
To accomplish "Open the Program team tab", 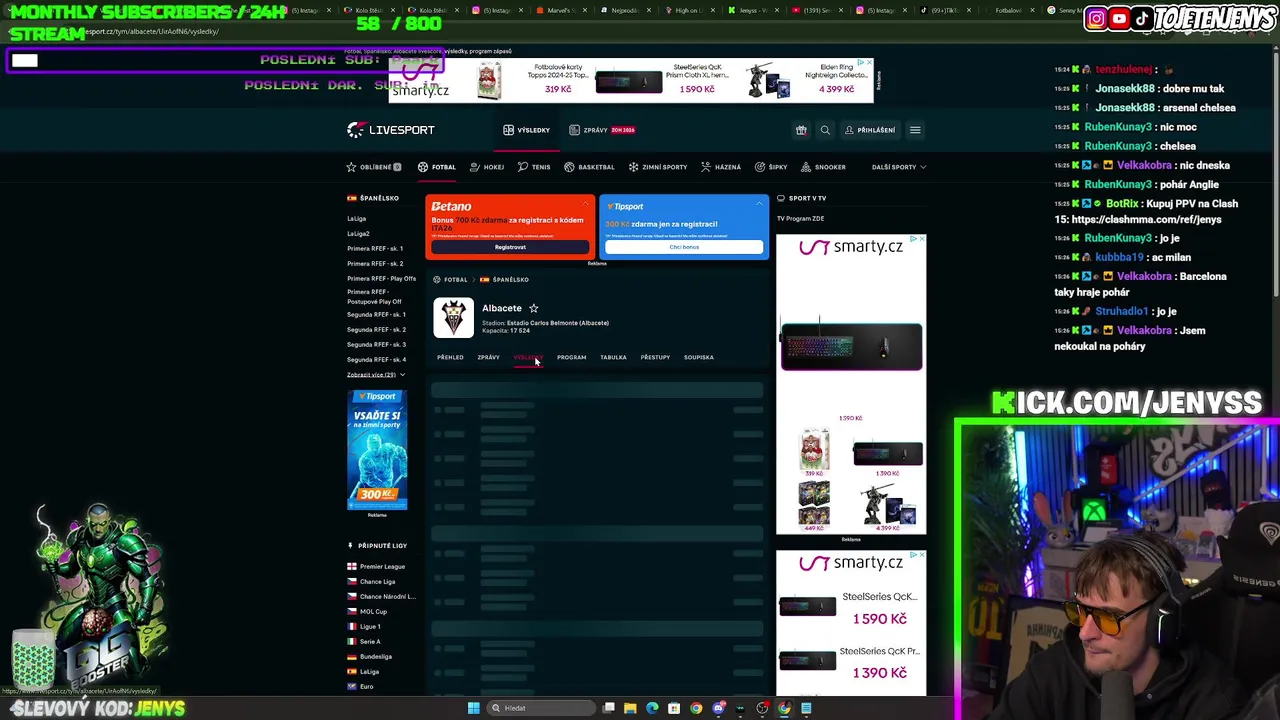I will (x=571, y=357).
